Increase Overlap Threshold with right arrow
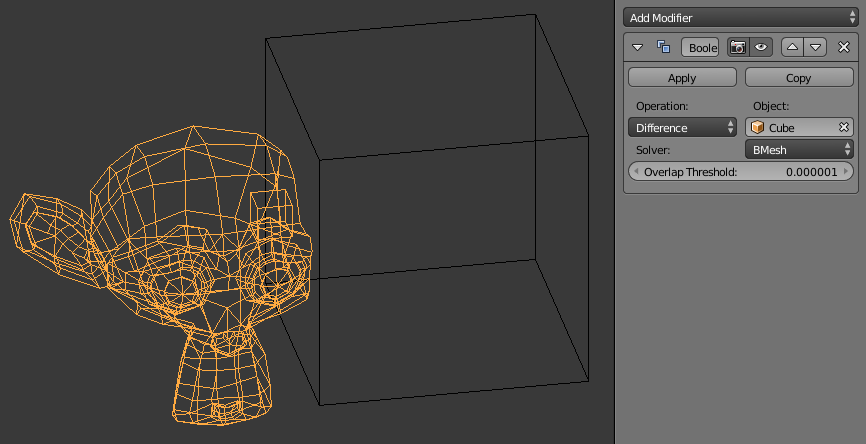866x444 pixels. (x=846, y=172)
